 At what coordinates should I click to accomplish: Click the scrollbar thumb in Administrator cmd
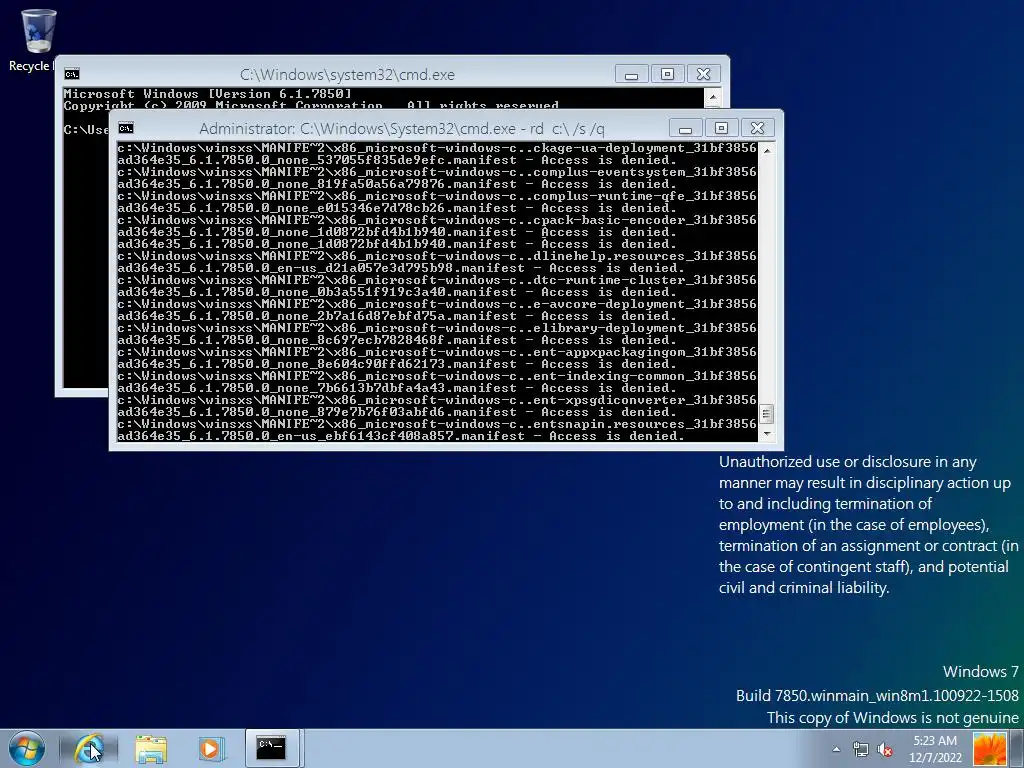pos(767,414)
